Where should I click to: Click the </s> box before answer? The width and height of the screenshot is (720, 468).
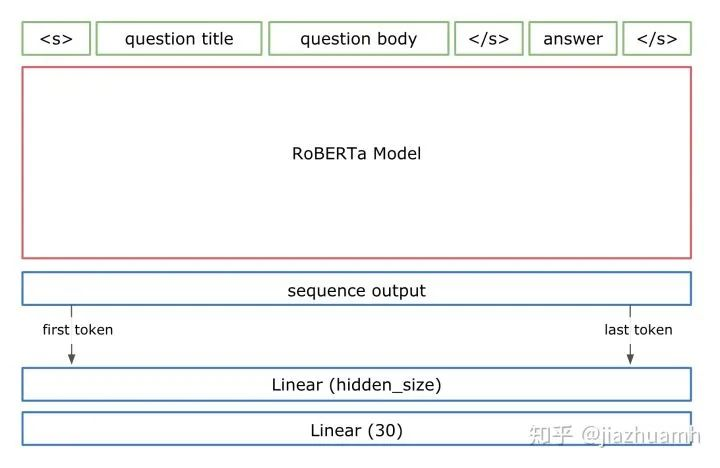click(x=488, y=39)
